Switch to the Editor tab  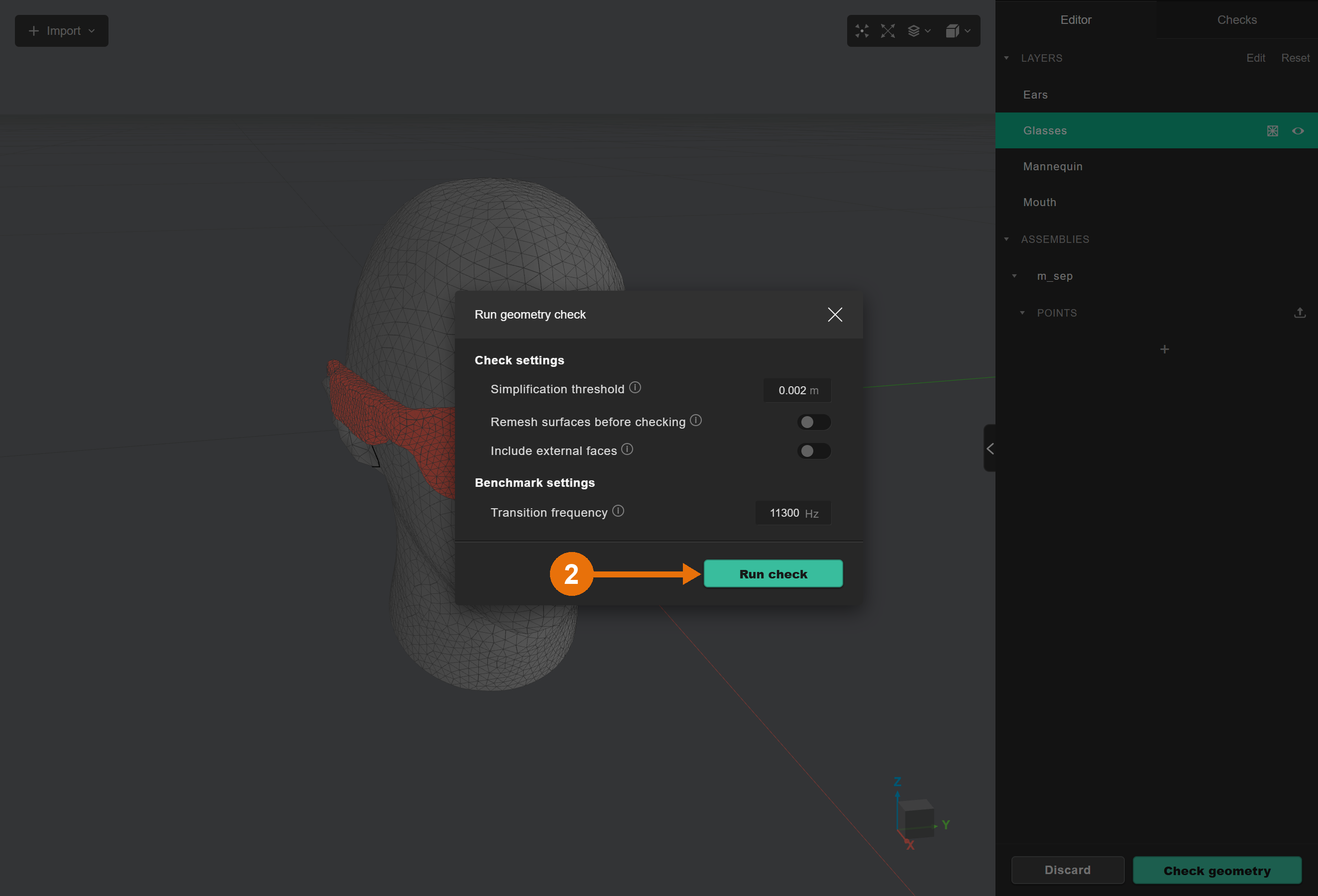[x=1075, y=20]
